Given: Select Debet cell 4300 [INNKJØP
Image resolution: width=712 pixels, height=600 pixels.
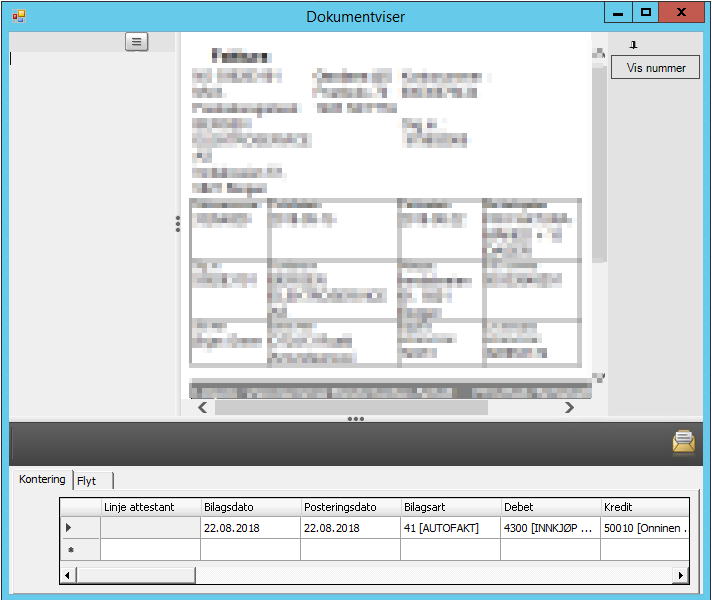Looking at the screenshot, I should pos(550,528).
